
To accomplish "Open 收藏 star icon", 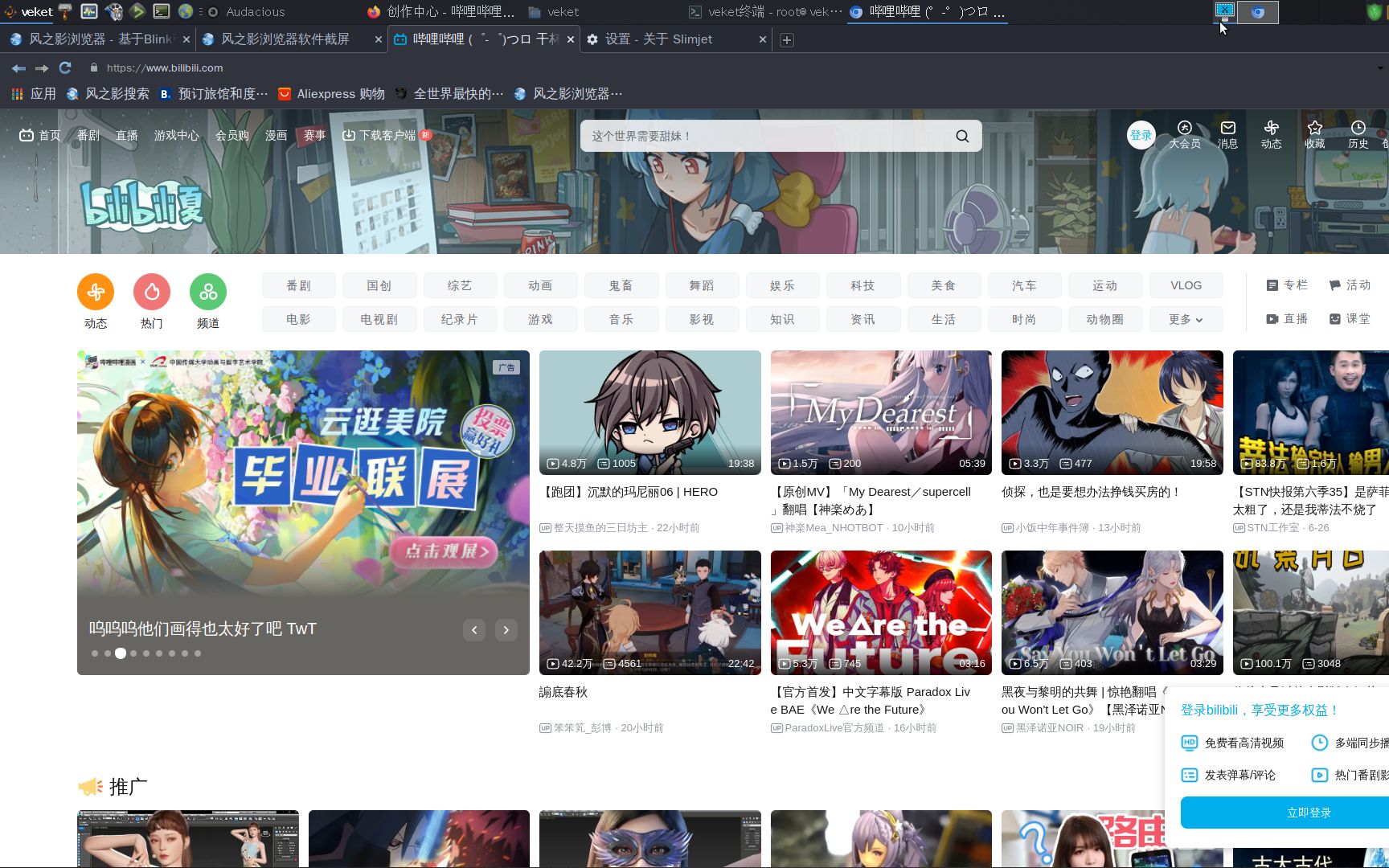I will click(x=1315, y=134).
